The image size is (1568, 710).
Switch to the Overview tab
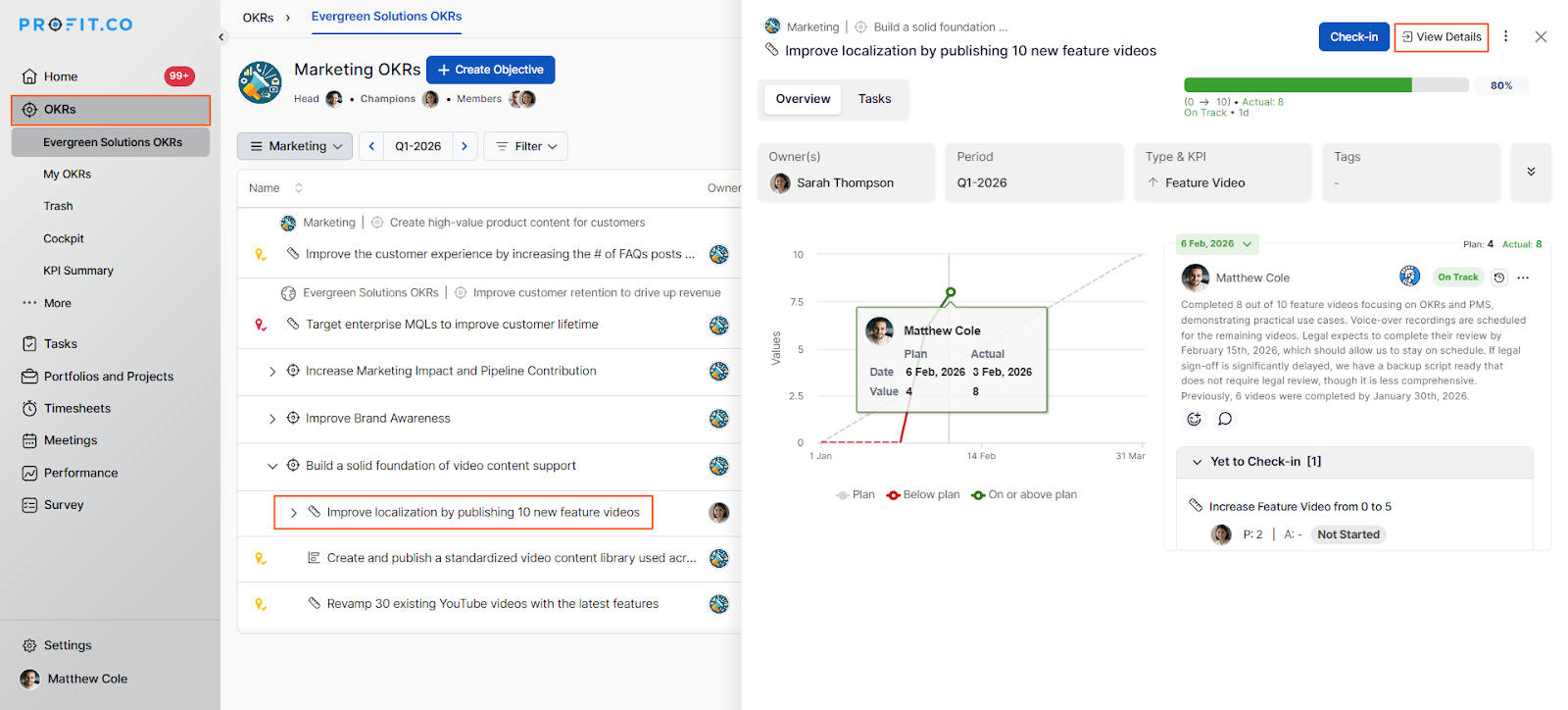pos(803,99)
